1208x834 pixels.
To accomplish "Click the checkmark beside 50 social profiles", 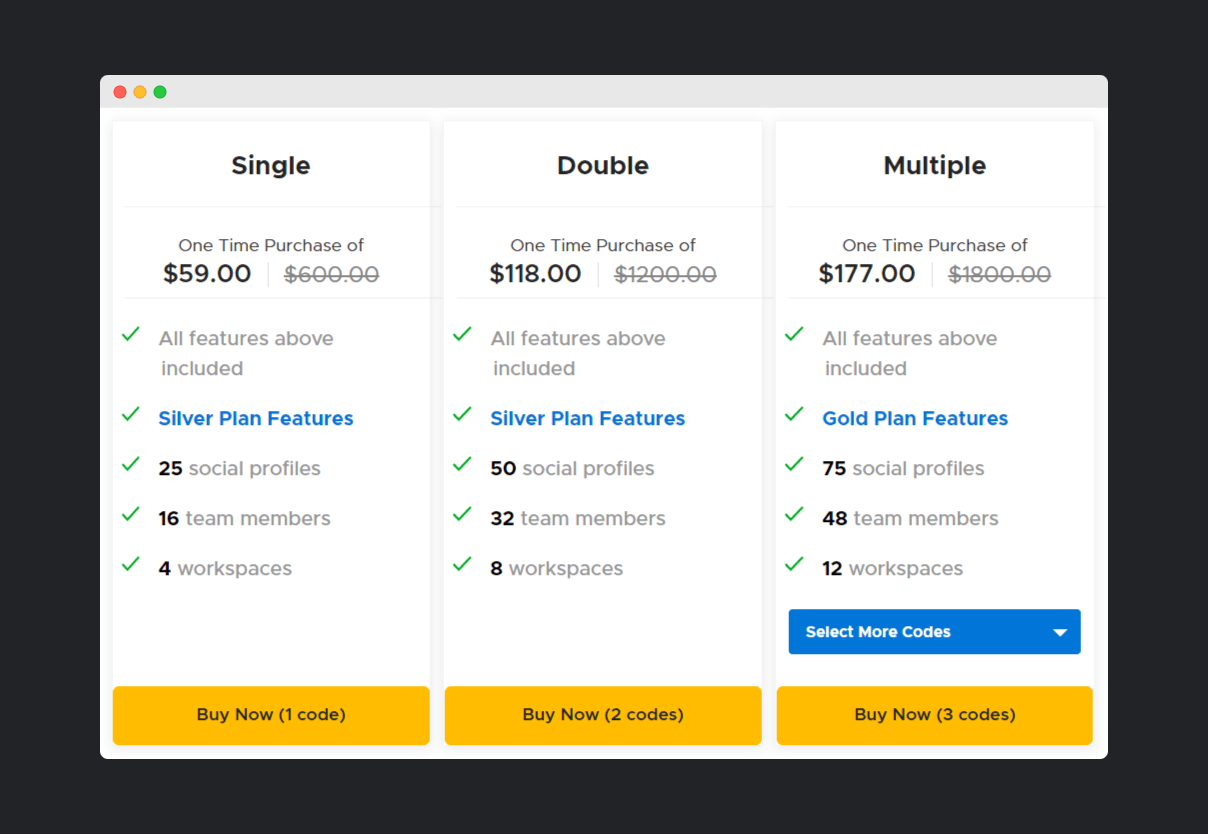I will (x=462, y=464).
